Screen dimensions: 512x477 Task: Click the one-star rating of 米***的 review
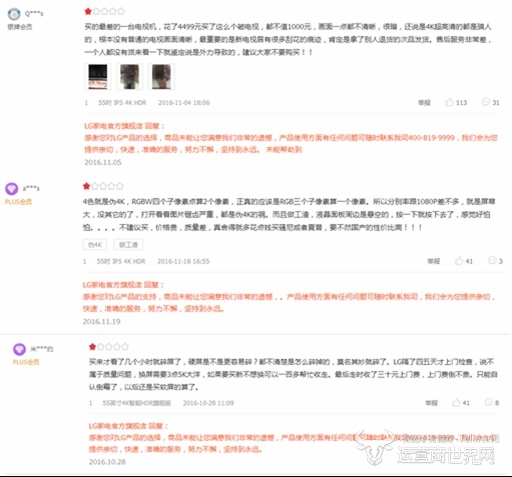coord(109,347)
